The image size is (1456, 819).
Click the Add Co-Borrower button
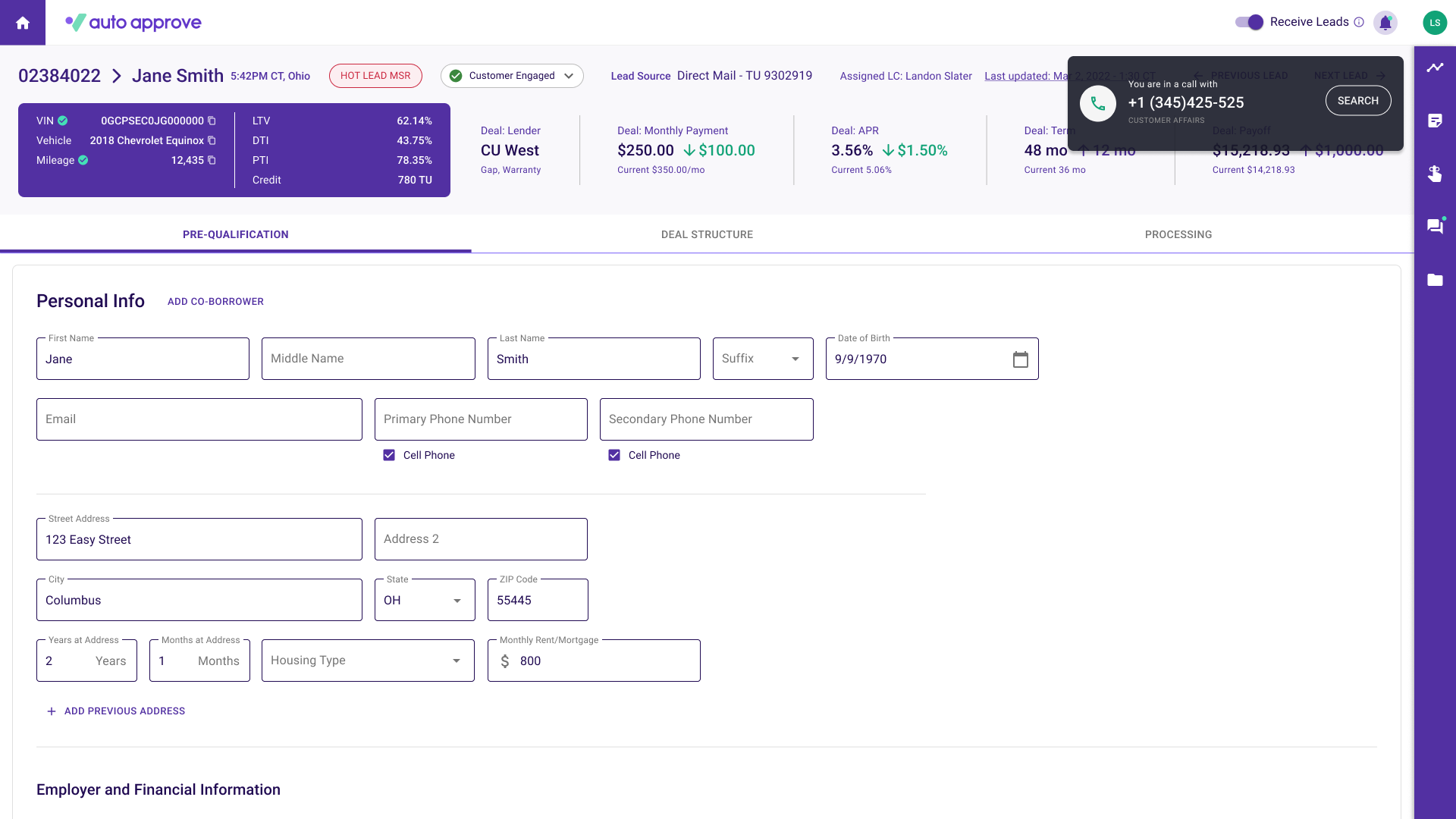coord(215,302)
